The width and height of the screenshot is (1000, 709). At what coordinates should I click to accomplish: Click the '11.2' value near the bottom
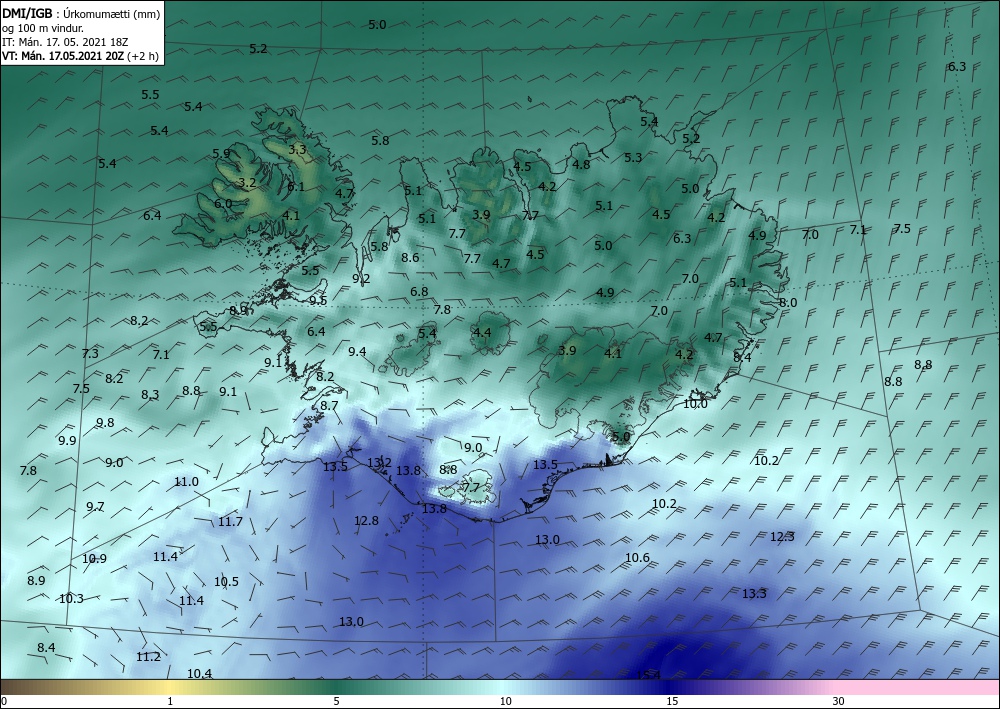(149, 657)
